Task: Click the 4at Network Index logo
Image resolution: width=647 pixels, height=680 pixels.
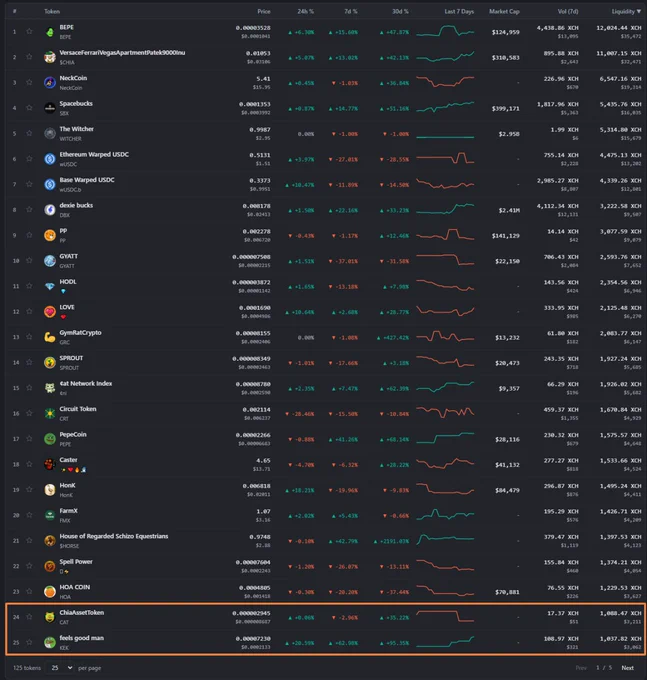Action: 50,388
